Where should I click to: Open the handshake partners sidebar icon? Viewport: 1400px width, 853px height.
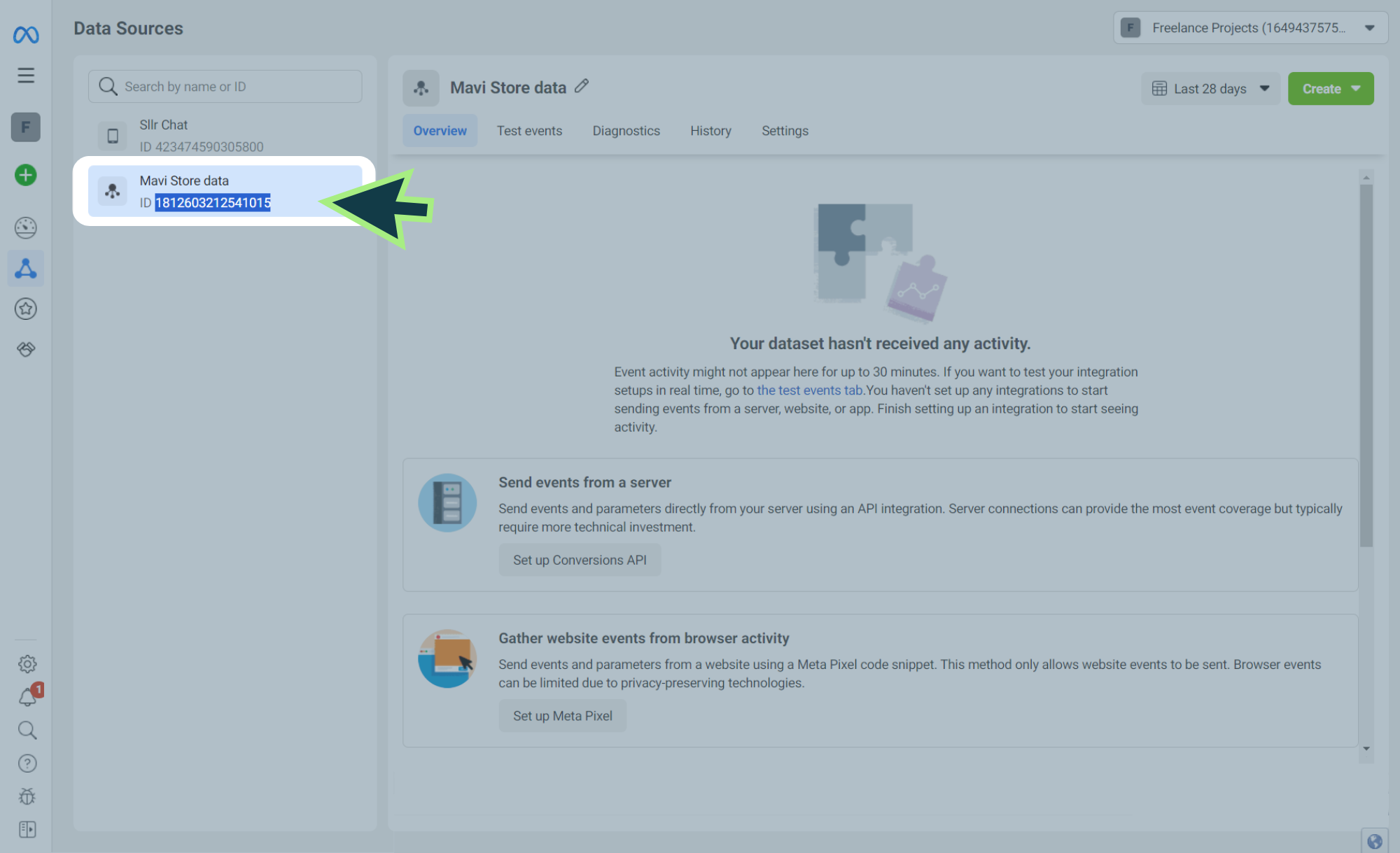pyautogui.click(x=26, y=349)
